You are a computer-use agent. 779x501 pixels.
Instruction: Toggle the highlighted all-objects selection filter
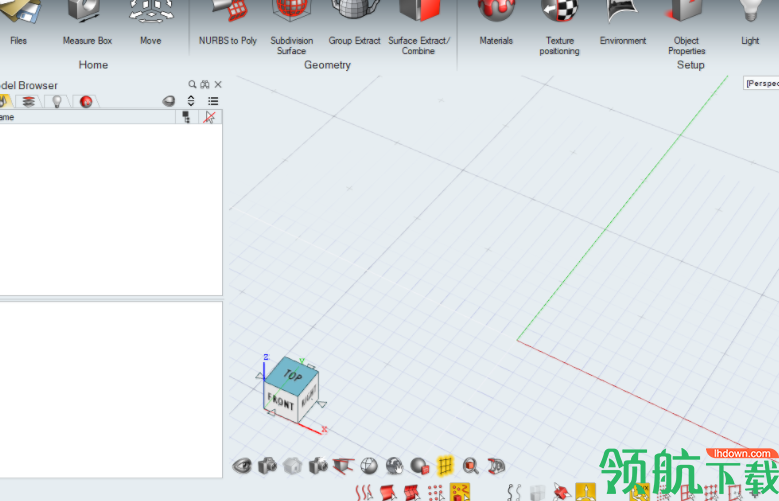coord(460,492)
